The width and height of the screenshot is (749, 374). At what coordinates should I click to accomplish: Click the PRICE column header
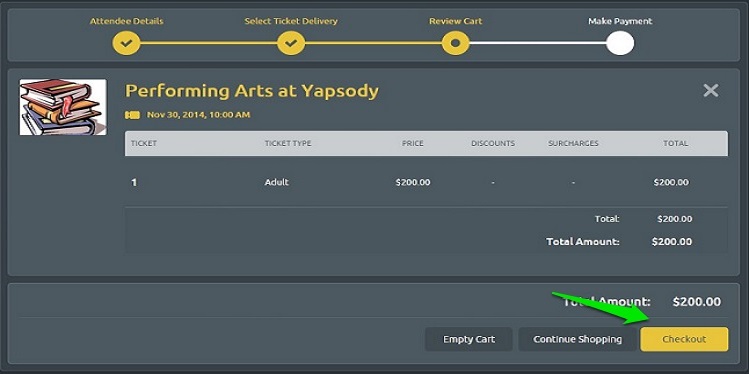point(413,143)
